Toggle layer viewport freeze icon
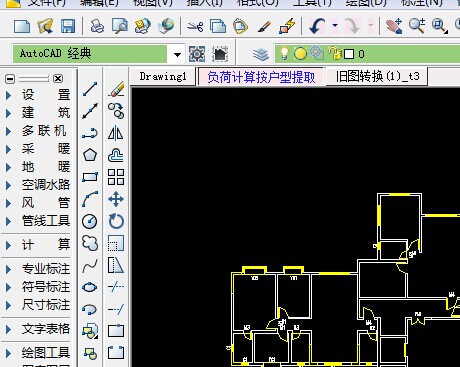The image size is (460, 367). coord(317,53)
